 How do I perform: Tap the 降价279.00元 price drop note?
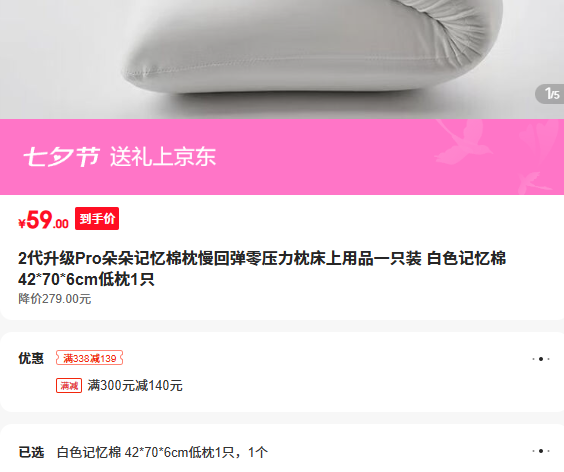55,299
